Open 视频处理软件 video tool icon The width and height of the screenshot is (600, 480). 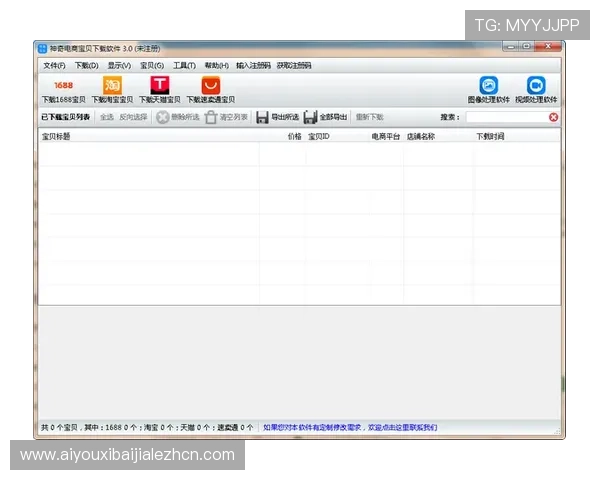point(536,86)
